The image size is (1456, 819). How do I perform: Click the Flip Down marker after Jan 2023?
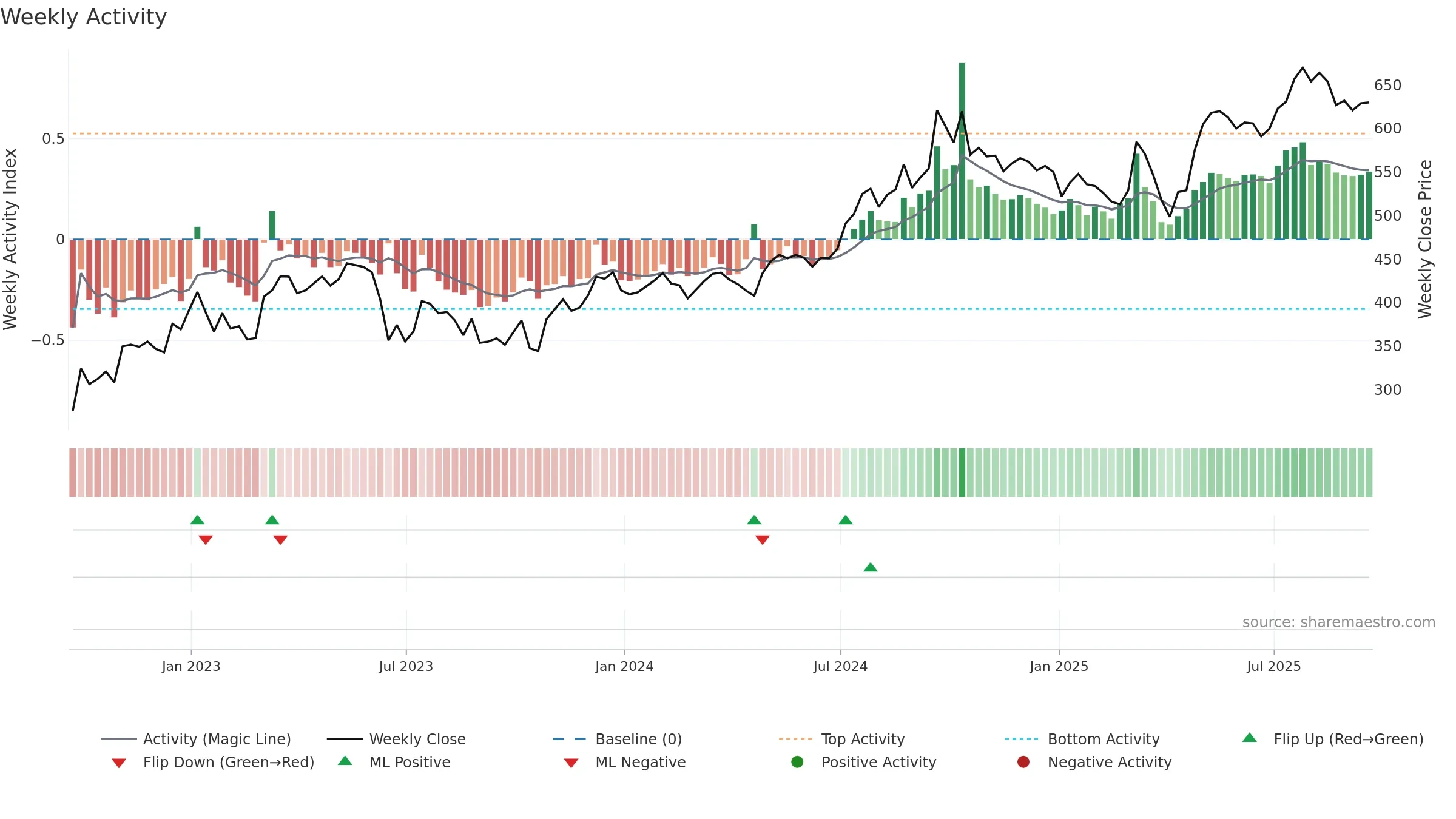pyautogui.click(x=206, y=540)
